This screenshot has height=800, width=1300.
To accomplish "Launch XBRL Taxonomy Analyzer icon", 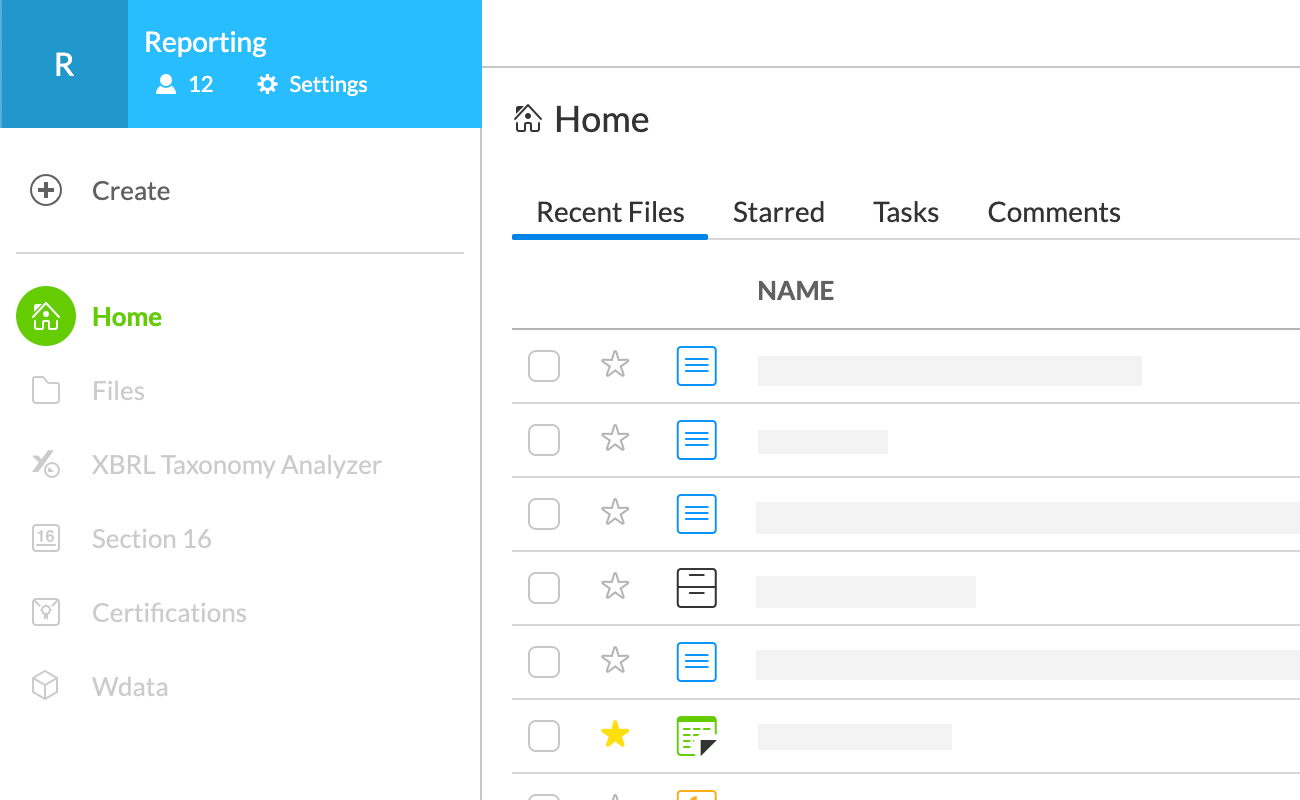I will pos(46,465).
